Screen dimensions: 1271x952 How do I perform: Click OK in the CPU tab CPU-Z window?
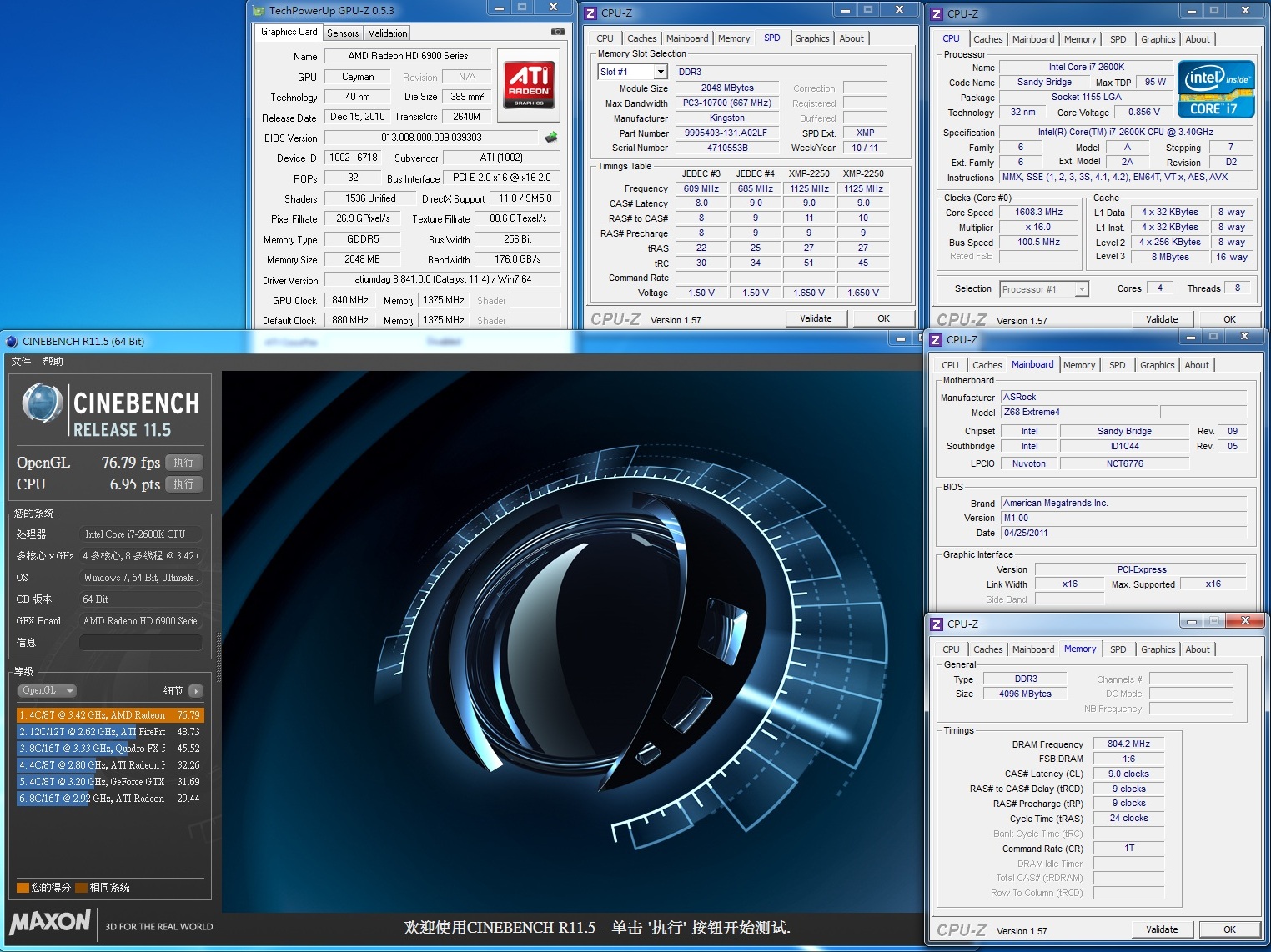(1229, 319)
